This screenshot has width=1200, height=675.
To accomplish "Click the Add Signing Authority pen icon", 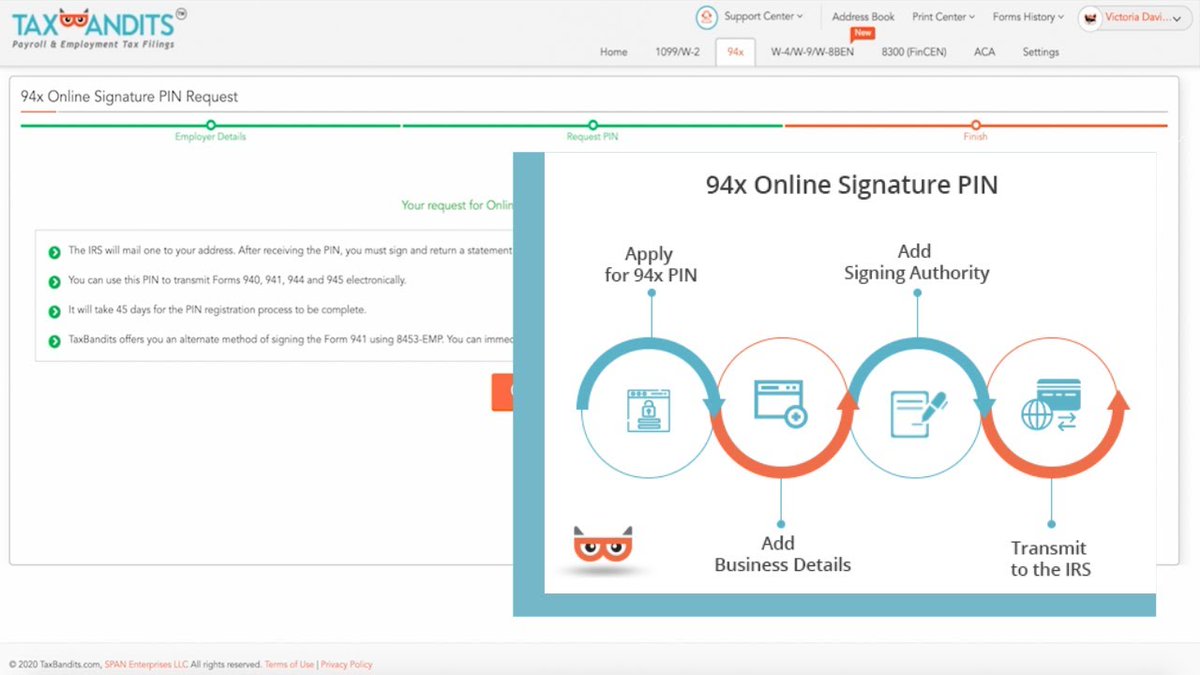I will [918, 413].
